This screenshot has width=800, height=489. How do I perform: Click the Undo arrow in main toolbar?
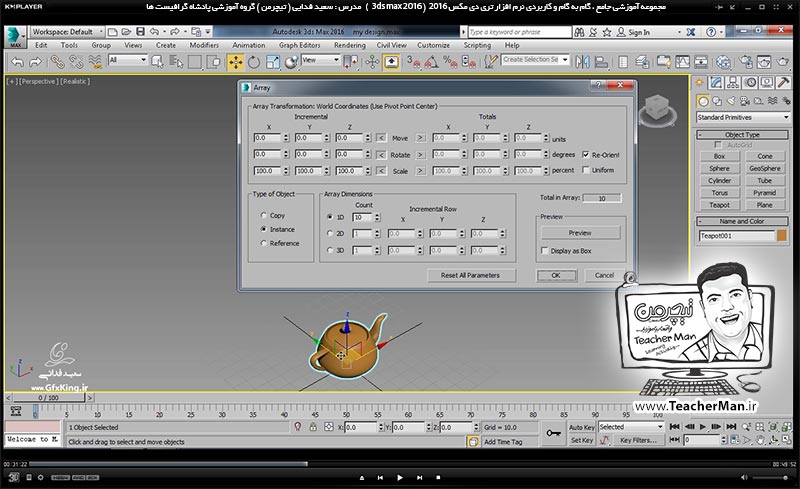pyautogui.click(x=17, y=62)
